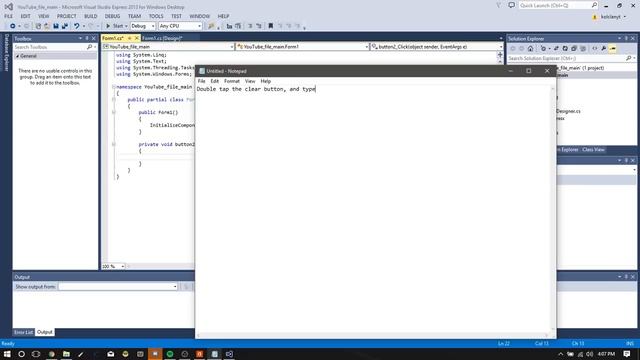Toggle auto-hide pin on Solution Explorer

coord(626,38)
